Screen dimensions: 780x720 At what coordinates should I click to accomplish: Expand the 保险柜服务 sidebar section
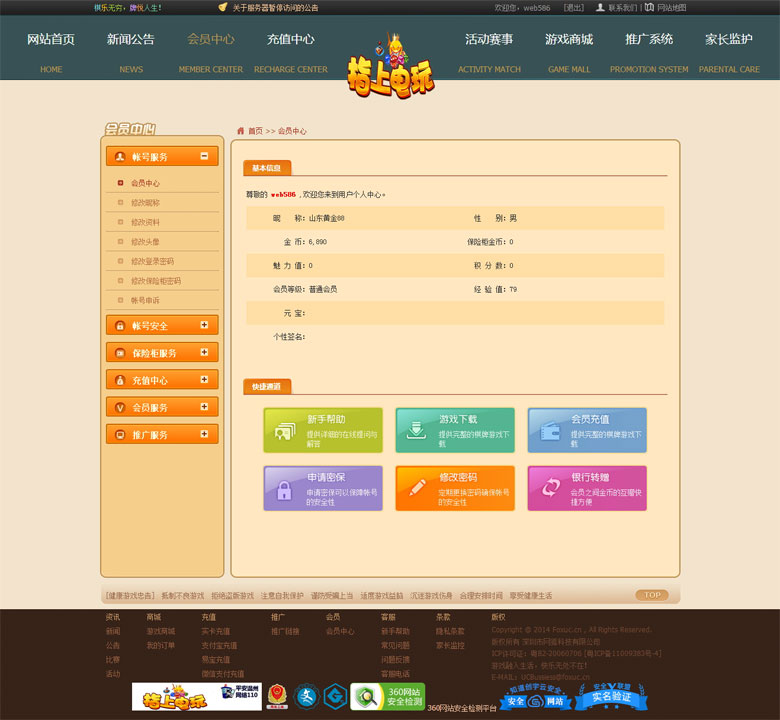point(204,352)
